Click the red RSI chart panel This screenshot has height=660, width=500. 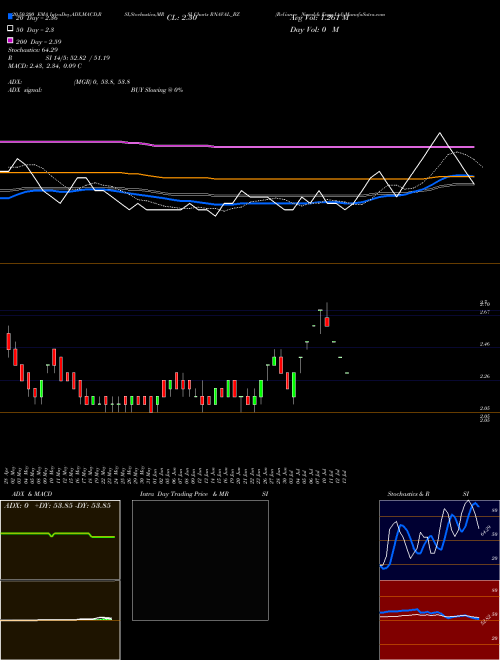point(439,620)
